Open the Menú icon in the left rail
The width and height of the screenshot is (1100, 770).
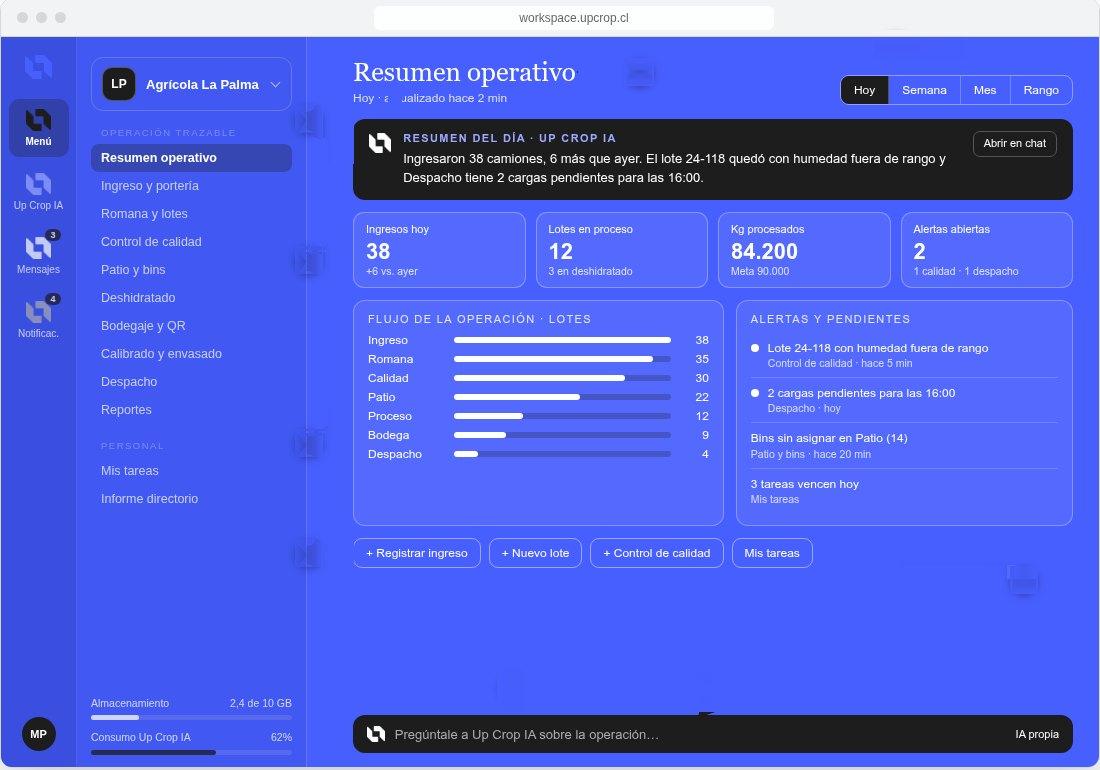(x=39, y=128)
